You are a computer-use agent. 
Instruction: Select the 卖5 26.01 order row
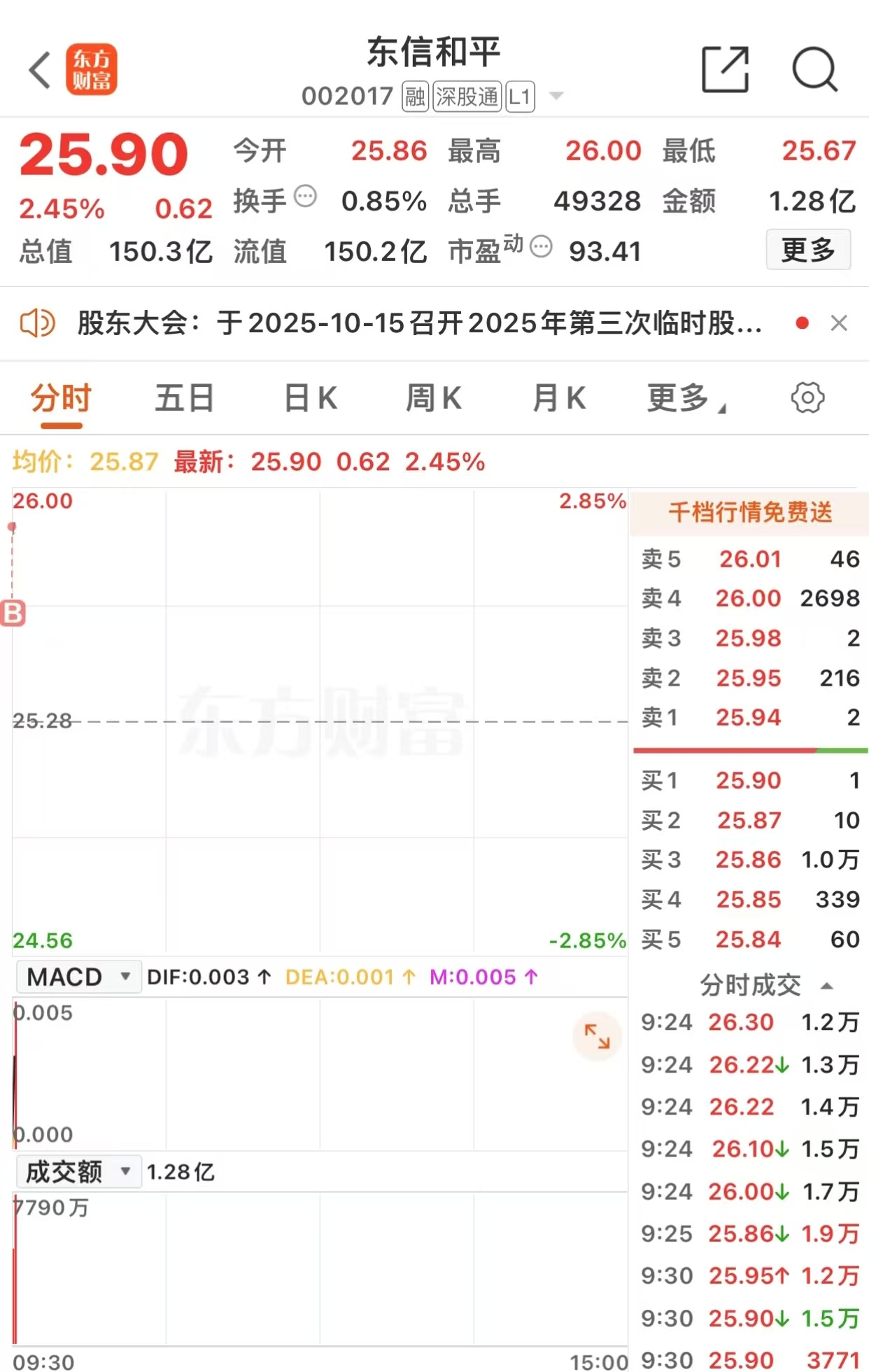(750, 559)
